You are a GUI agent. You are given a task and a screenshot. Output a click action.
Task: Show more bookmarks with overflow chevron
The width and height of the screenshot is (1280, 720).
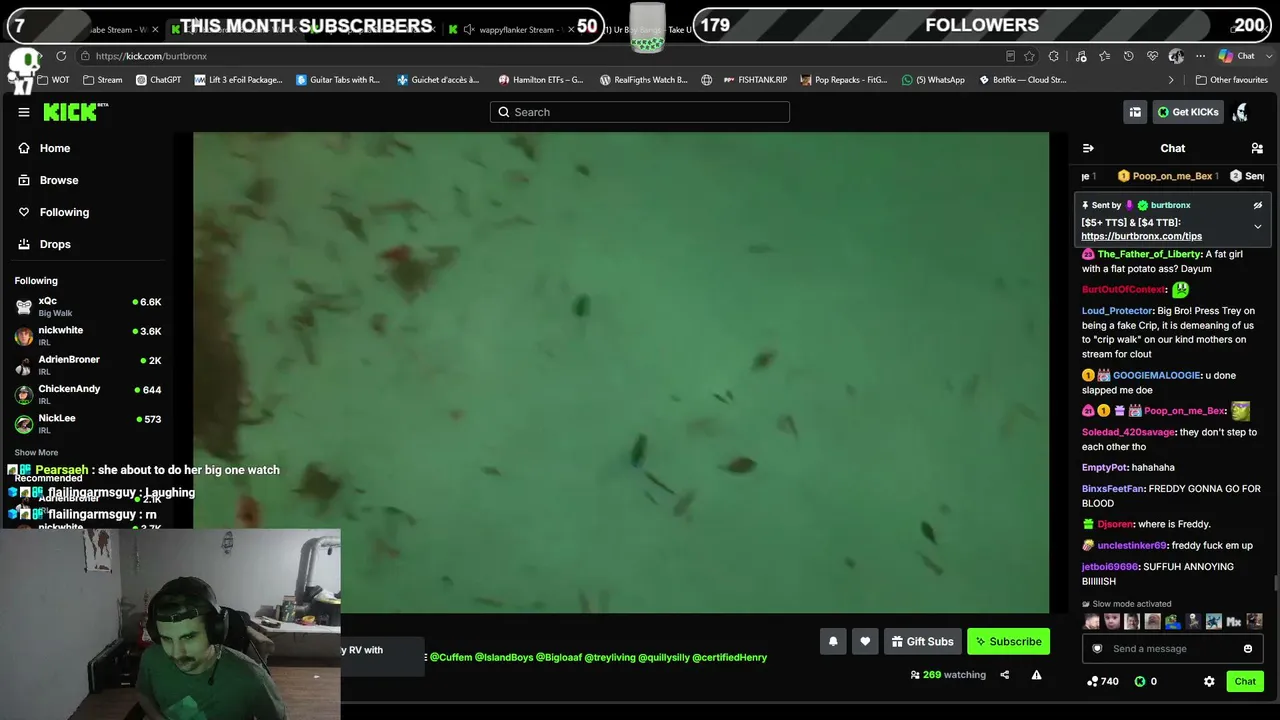coord(1171,80)
